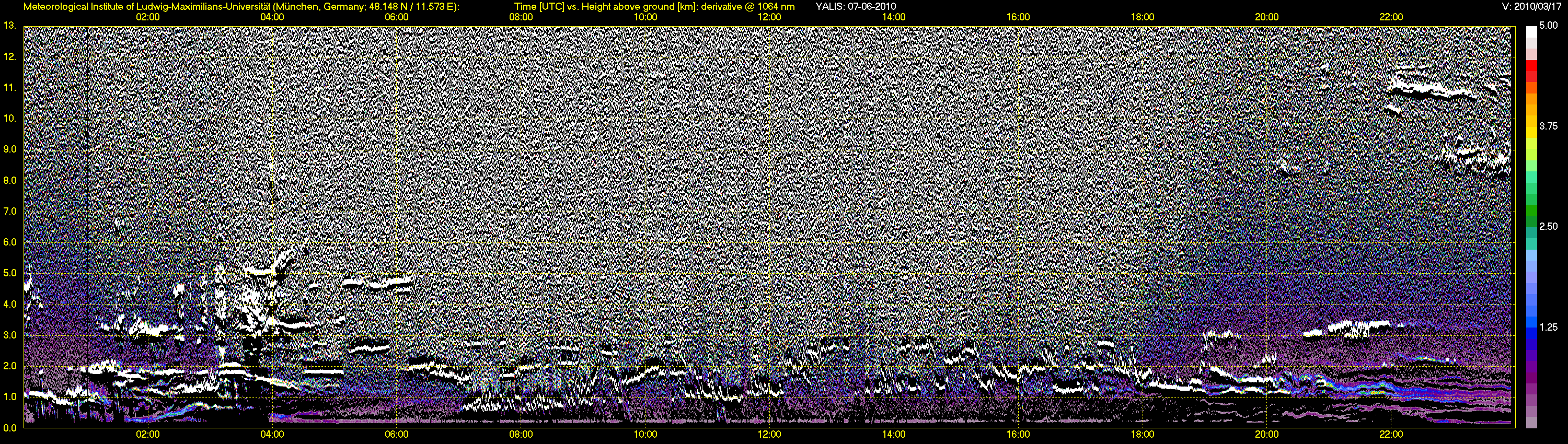This screenshot has height=444, width=1568.
Task: Click the 13. height axis label
Action: [10, 26]
